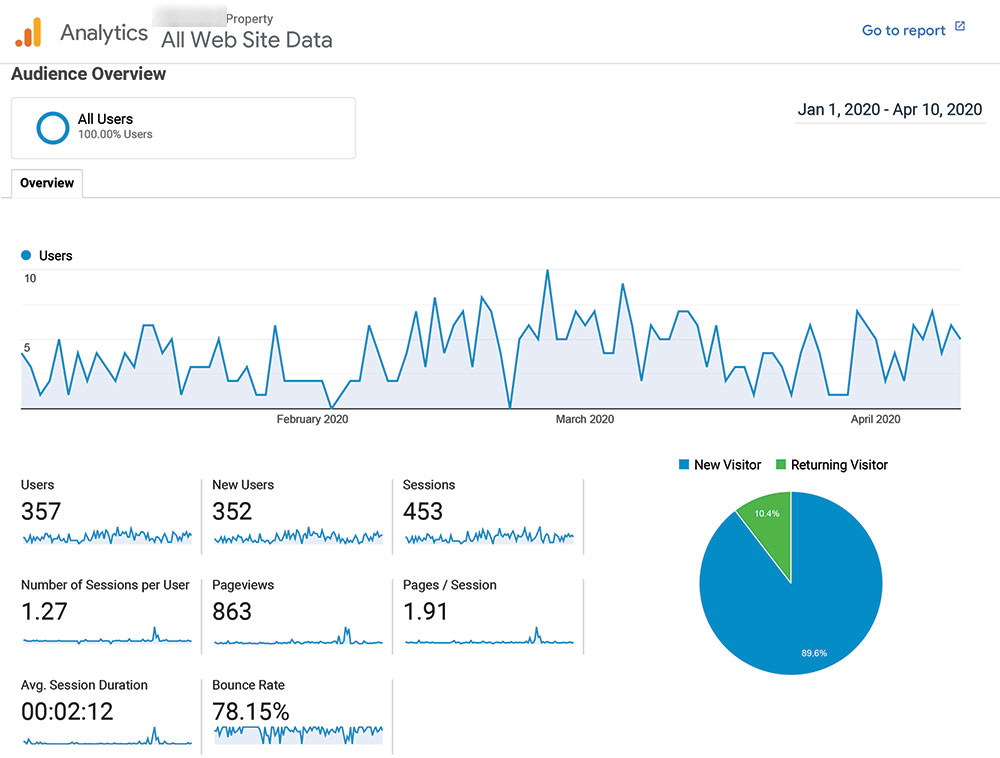Click the March 2020 axis label
Screen dimensions: 1000x758
(x=584, y=419)
